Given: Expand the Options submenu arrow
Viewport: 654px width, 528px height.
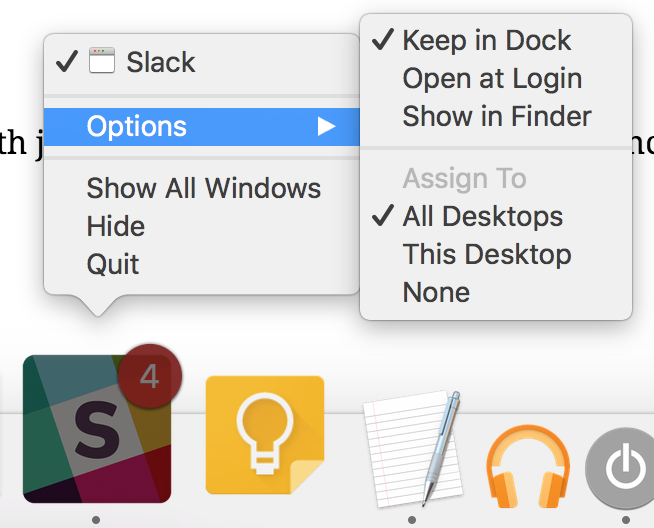Looking at the screenshot, I should (326, 126).
